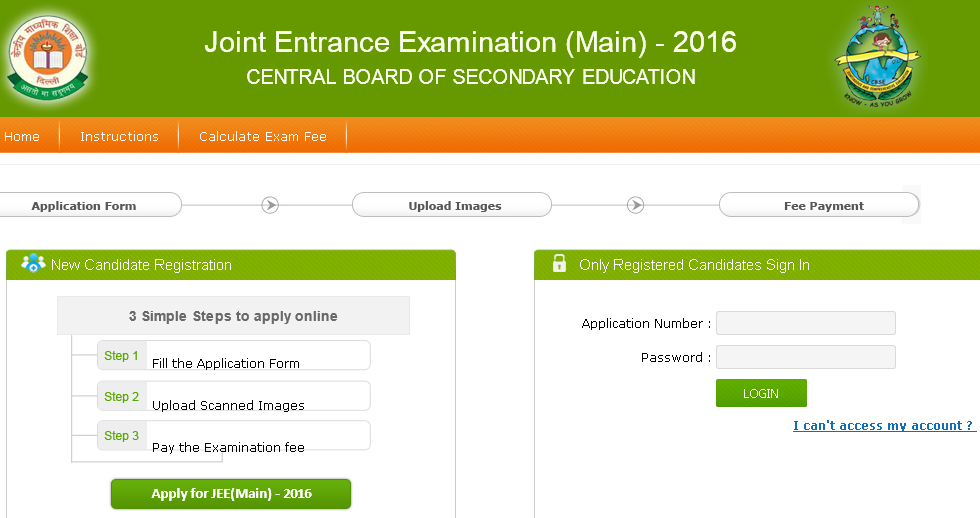Select the Upload Images step pill
980x518 pixels.
pyautogui.click(x=454, y=206)
